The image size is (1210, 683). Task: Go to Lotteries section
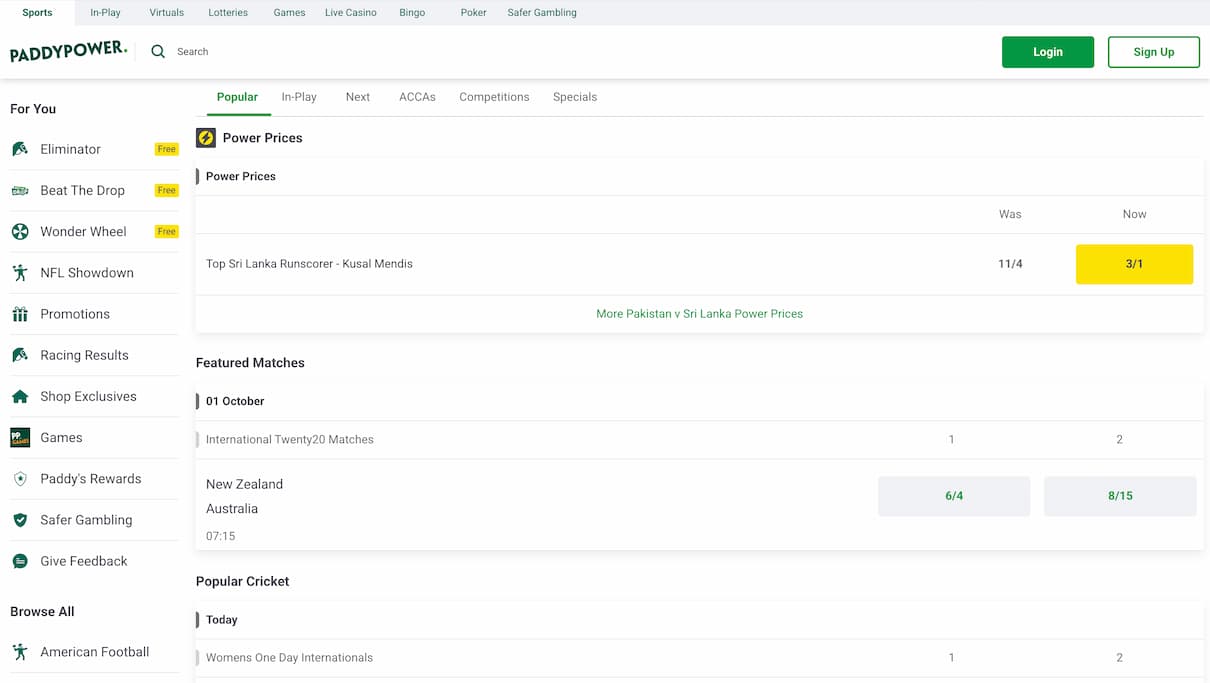pyautogui.click(x=228, y=13)
